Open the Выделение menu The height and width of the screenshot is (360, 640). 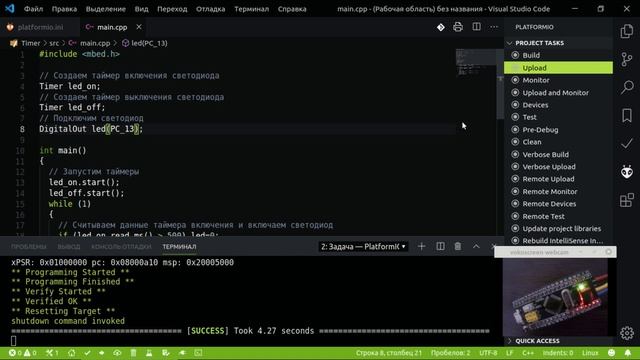click(x=106, y=9)
